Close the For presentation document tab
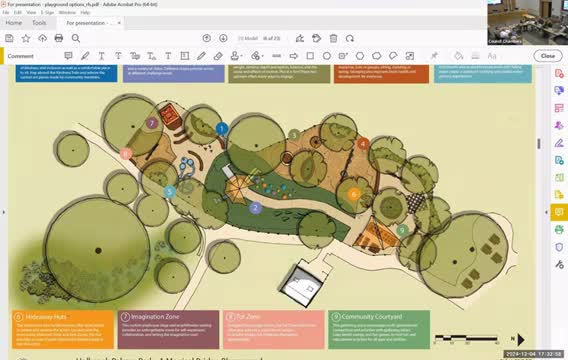This screenshot has height=360, width=568. [119, 23]
